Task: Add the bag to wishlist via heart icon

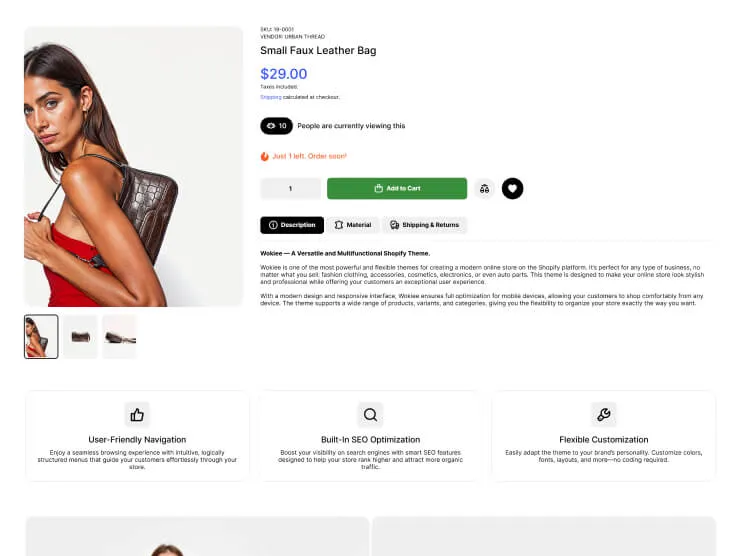Action: pos(512,189)
